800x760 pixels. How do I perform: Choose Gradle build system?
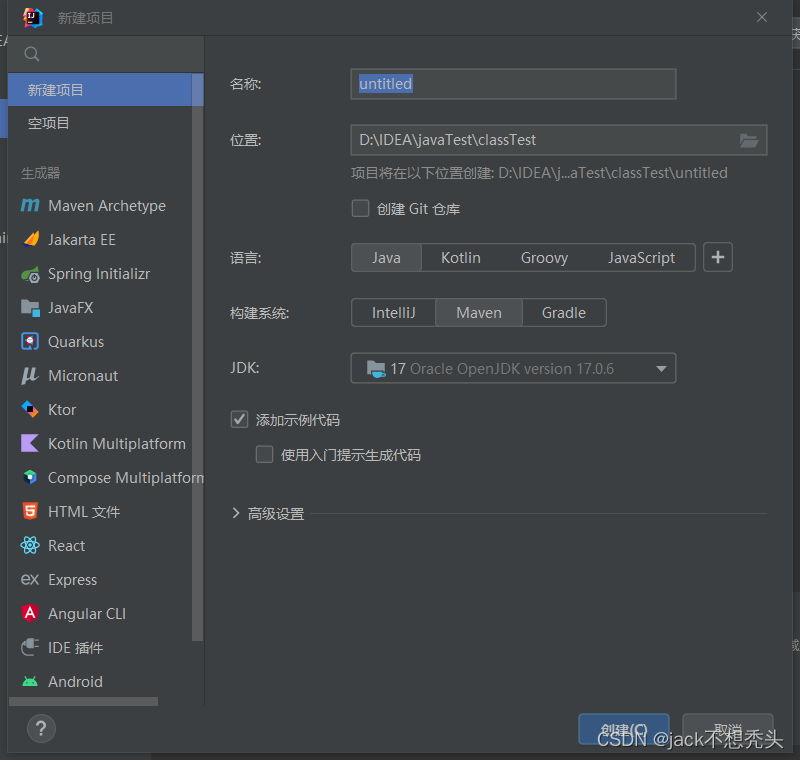[x=564, y=313]
